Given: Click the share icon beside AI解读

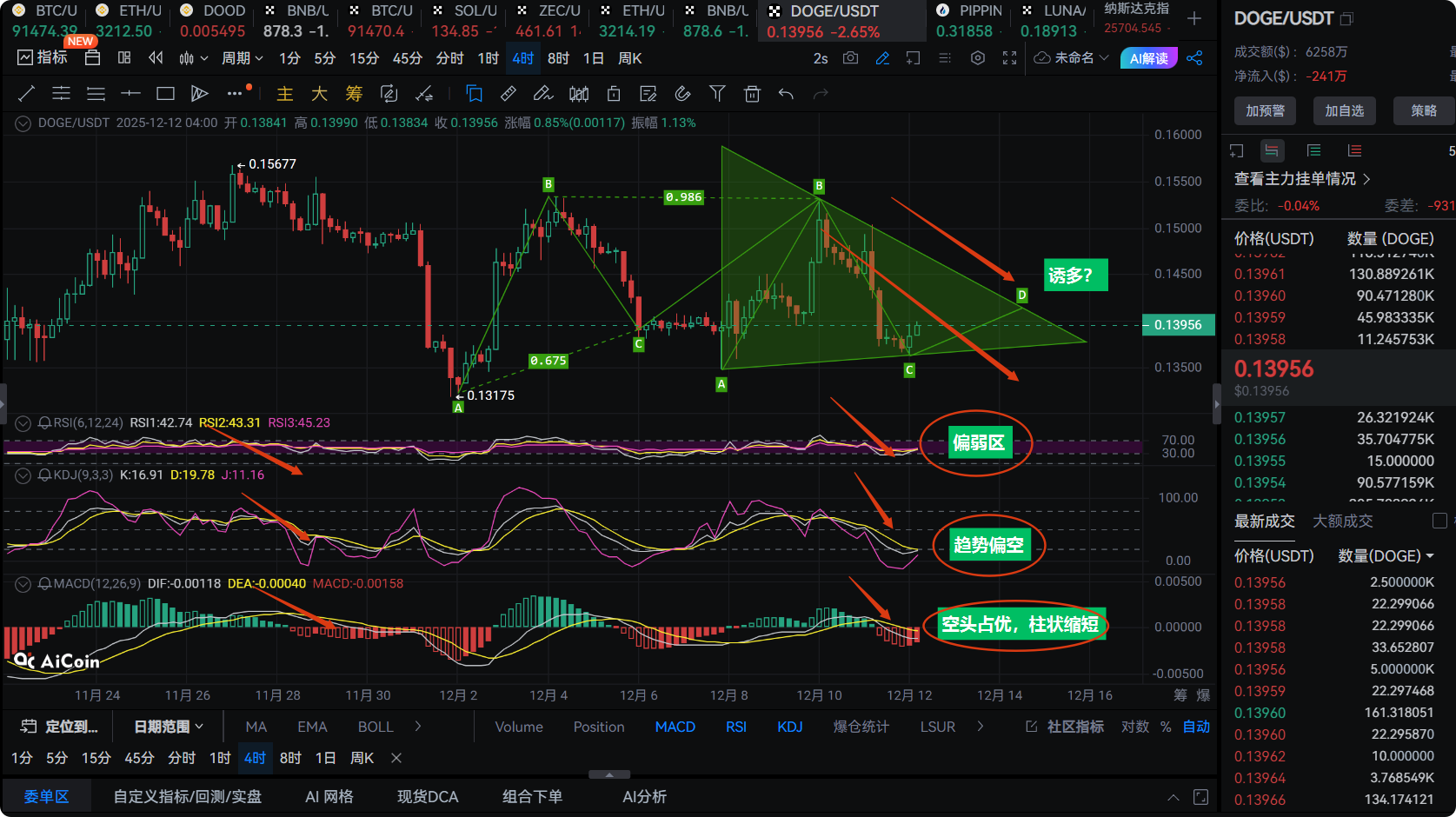Looking at the screenshot, I should click(x=1194, y=58).
